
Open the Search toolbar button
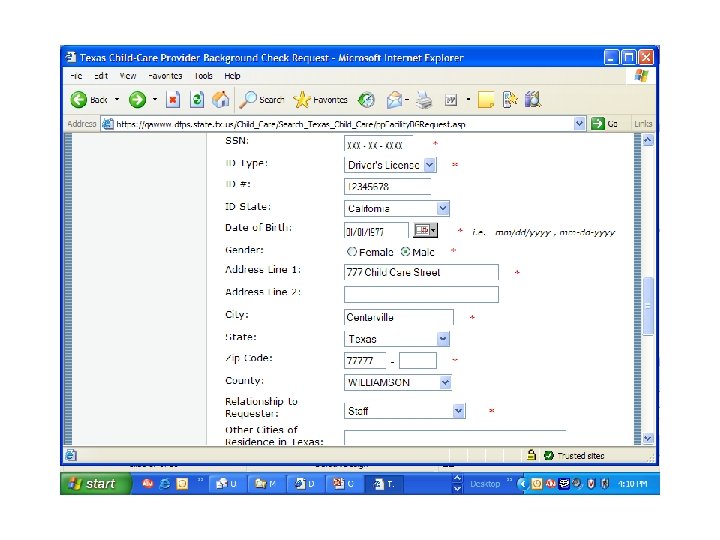pyautogui.click(x=262, y=99)
